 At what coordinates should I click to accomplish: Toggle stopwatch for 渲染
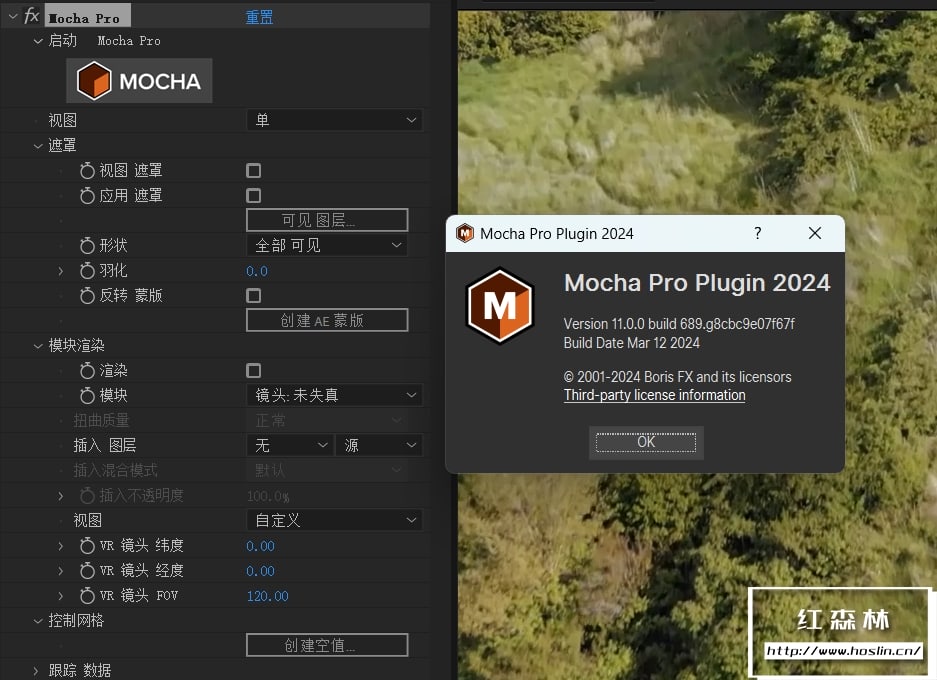[x=87, y=371]
